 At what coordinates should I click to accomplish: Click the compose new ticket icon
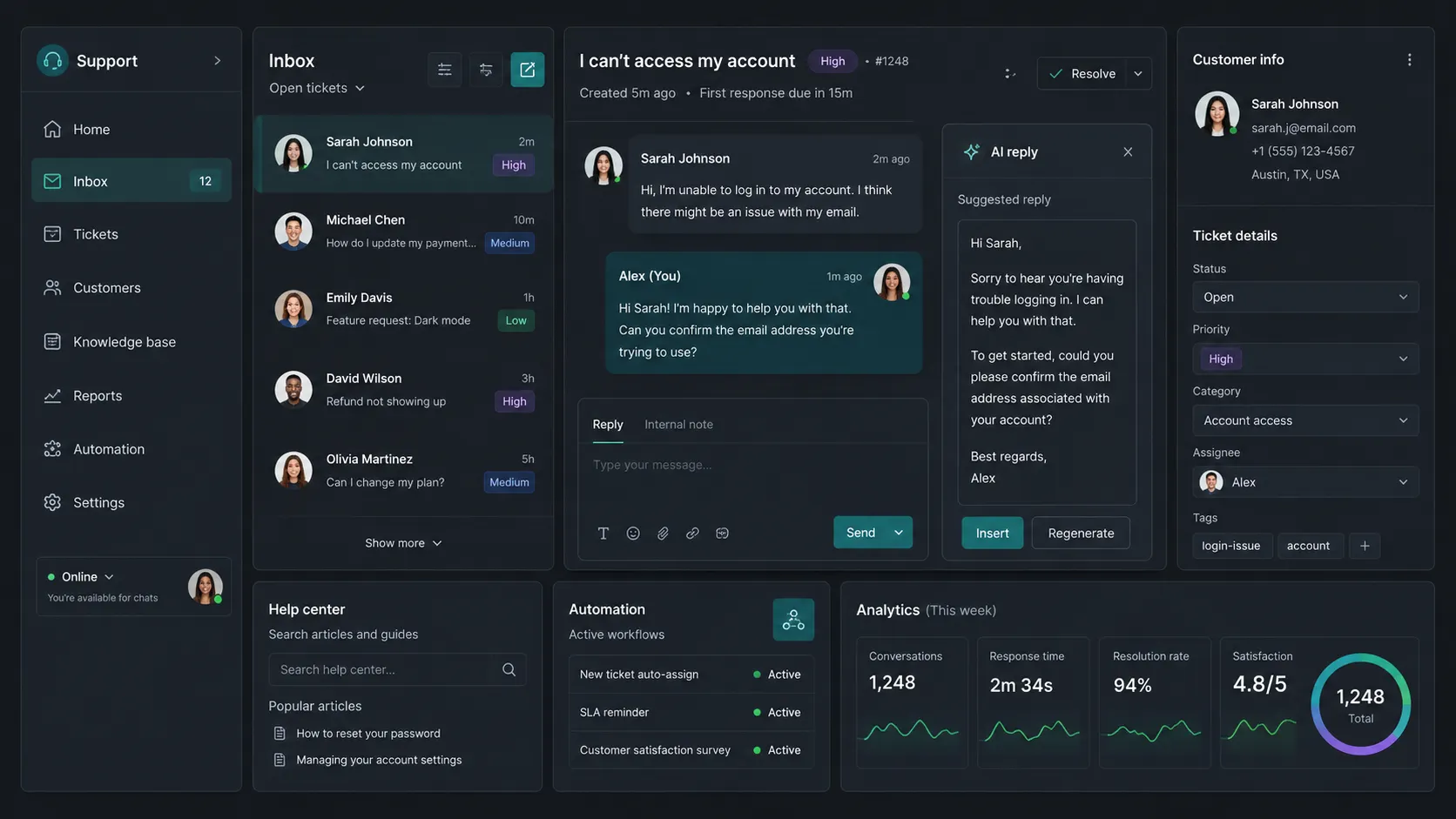pyautogui.click(x=527, y=70)
